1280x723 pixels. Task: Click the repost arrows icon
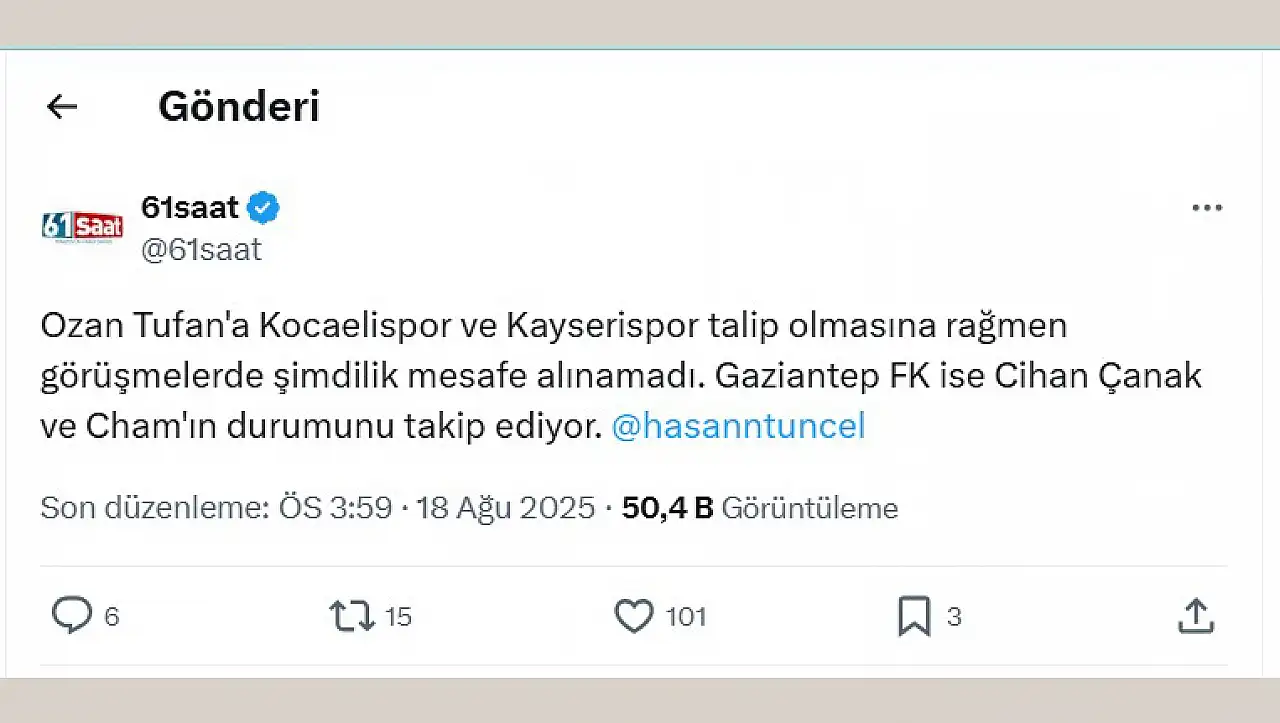pos(351,616)
